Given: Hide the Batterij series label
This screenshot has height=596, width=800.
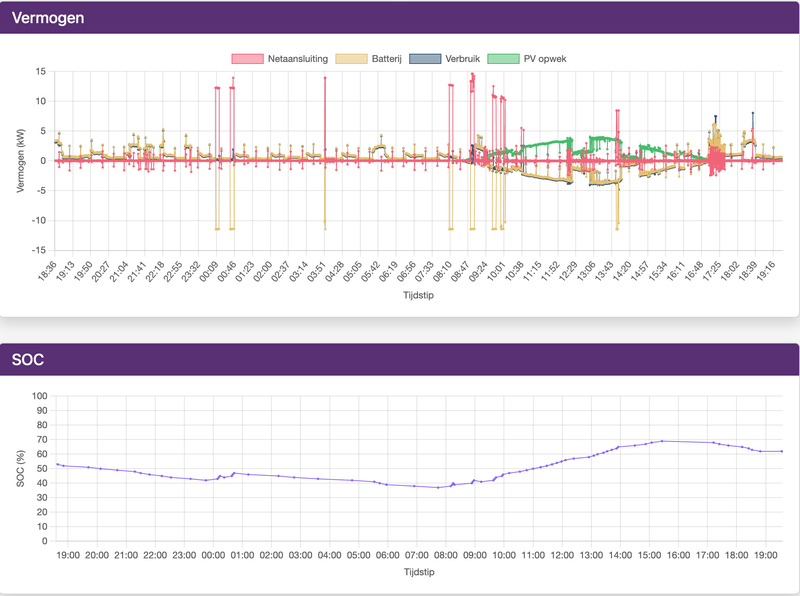Looking at the screenshot, I should point(386,59).
